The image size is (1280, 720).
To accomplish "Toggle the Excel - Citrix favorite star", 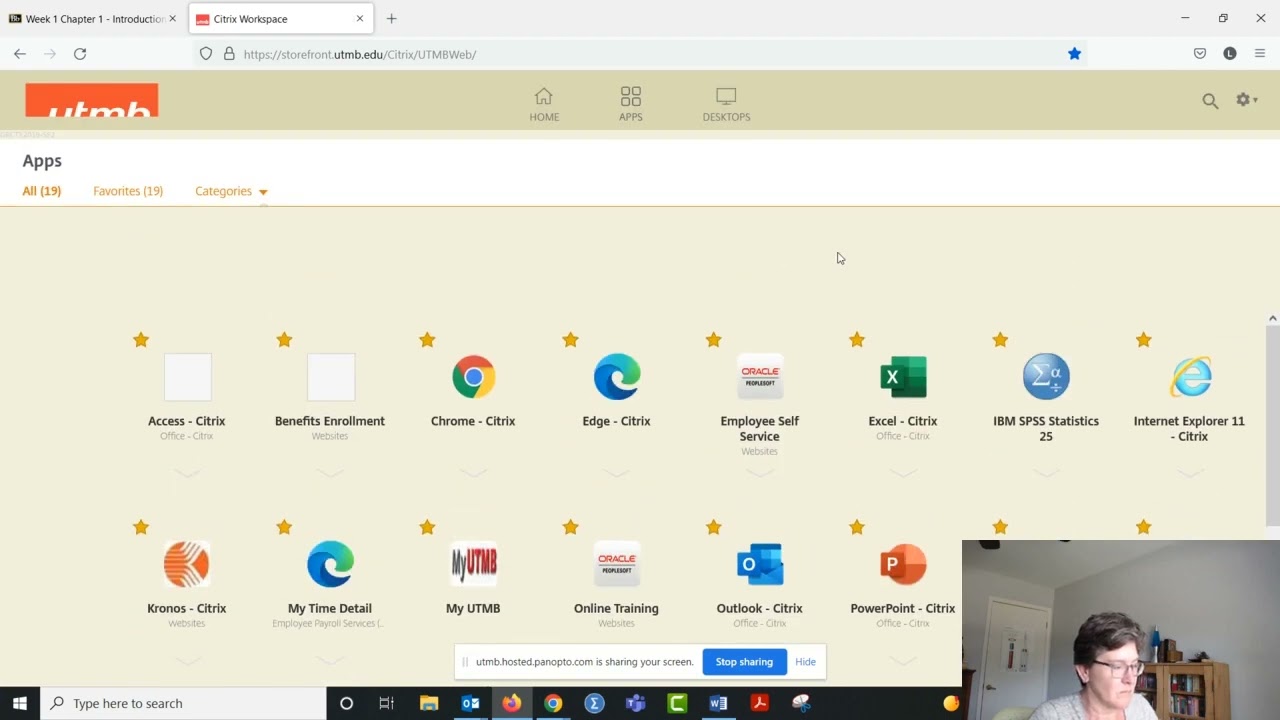I will 857,340.
